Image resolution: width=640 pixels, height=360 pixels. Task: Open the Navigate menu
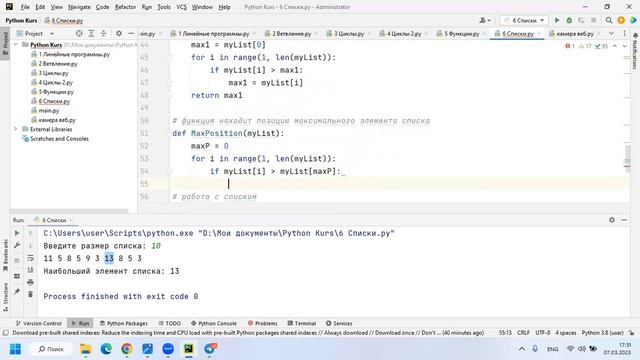[79, 7]
